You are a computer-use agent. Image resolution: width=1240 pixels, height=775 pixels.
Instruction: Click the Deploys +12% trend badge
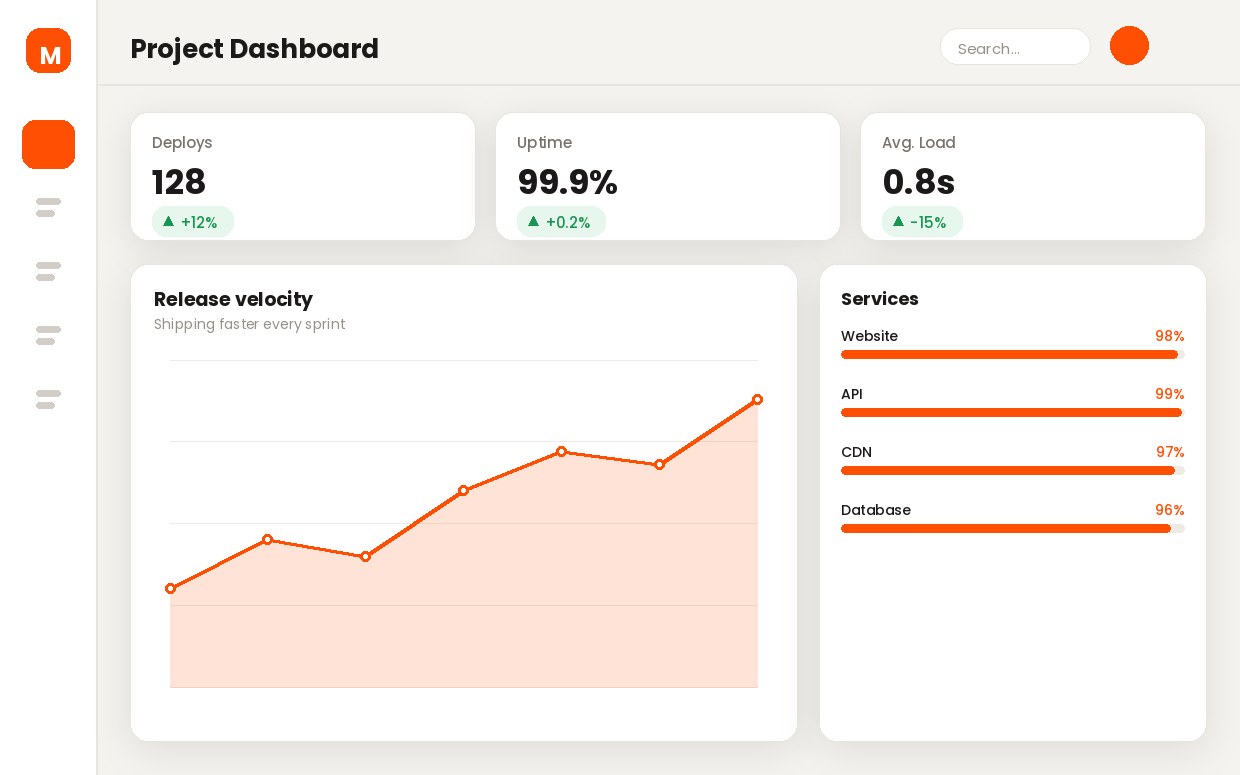[x=193, y=222]
